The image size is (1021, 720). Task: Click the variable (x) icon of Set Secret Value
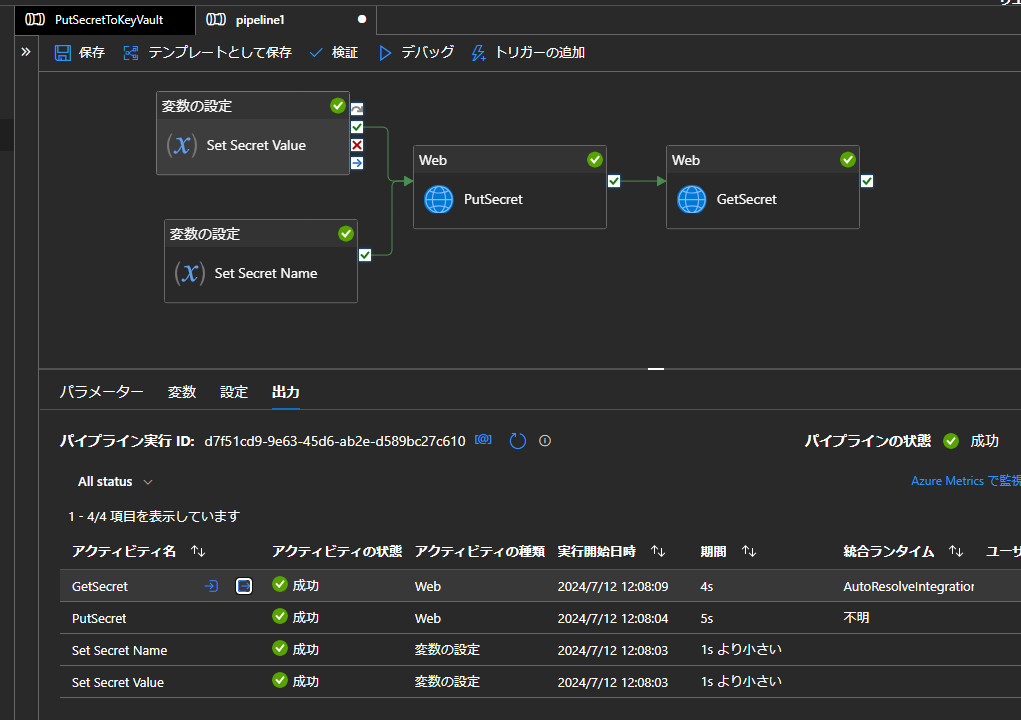182,145
